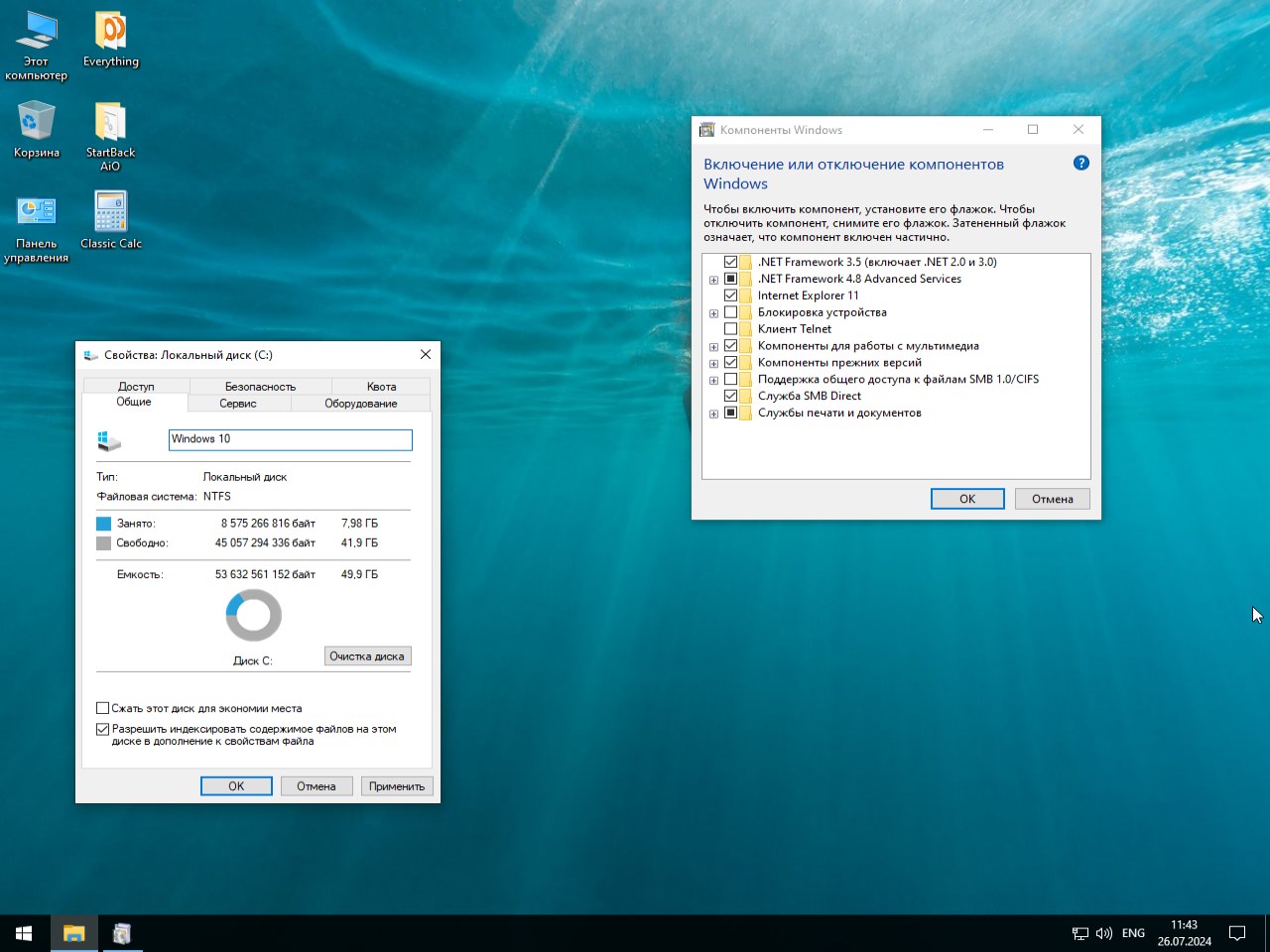Viewport: 1270px width, 952px height.
Task: Click the folder icon of Internet Explorer 11
Action: [745, 296]
